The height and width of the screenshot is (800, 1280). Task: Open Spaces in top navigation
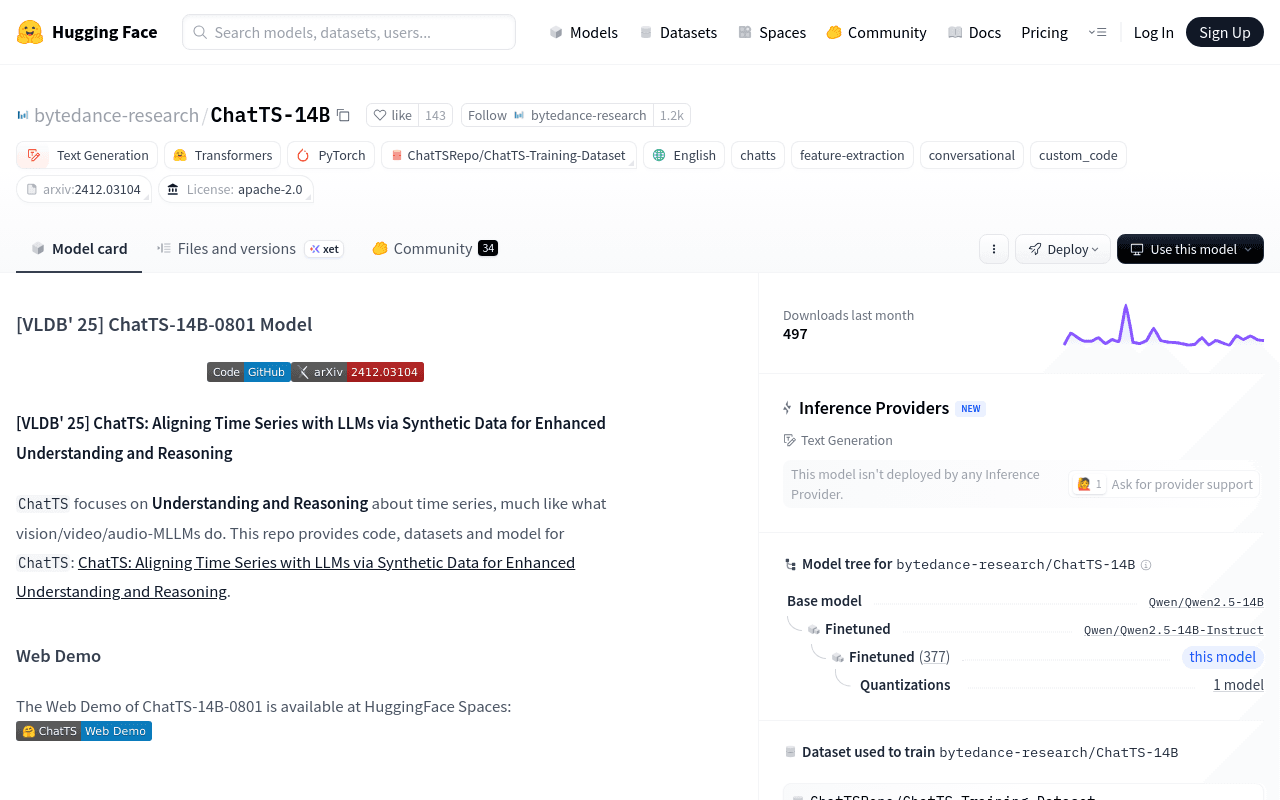click(772, 32)
